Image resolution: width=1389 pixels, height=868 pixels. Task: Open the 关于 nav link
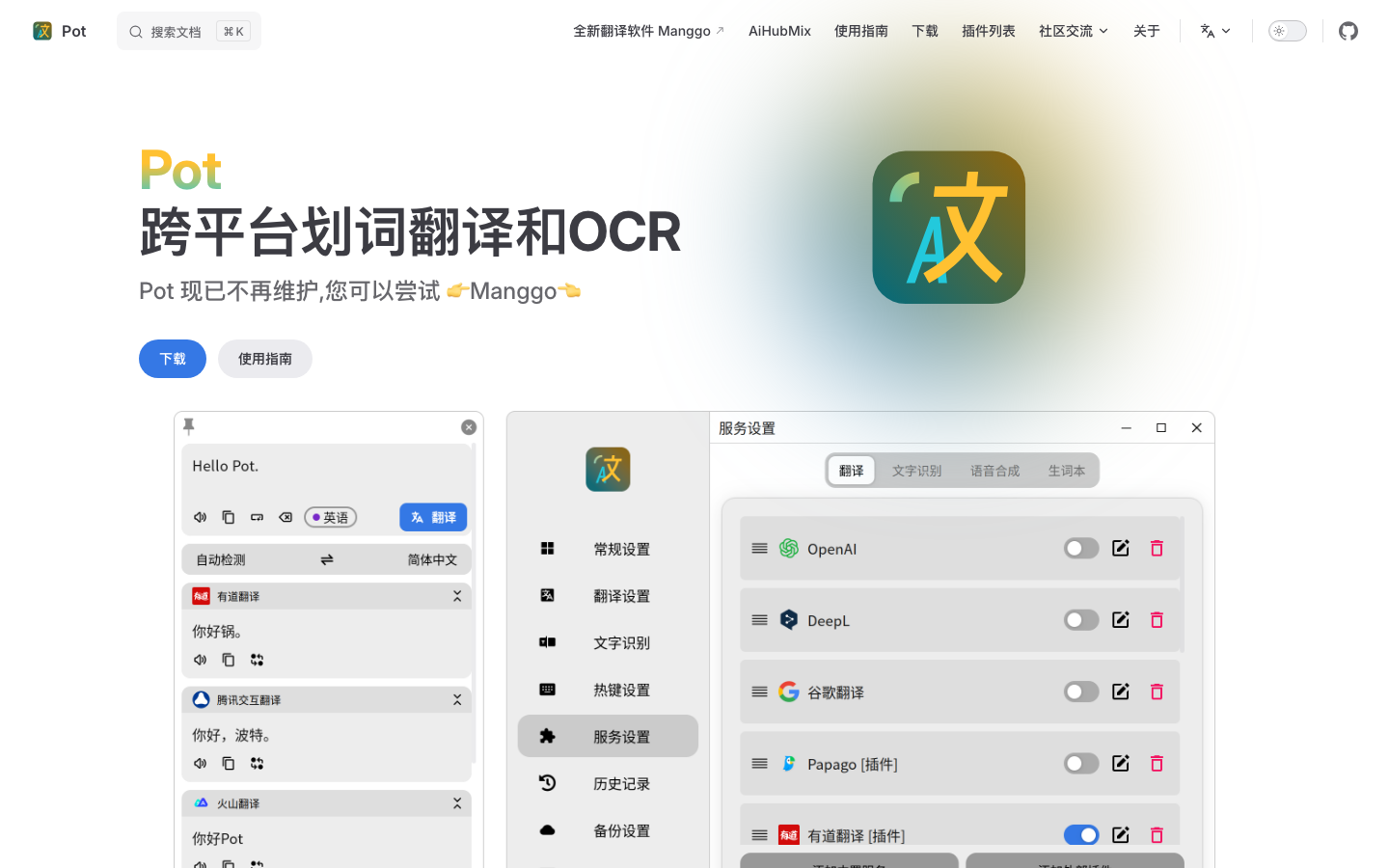(x=1147, y=31)
